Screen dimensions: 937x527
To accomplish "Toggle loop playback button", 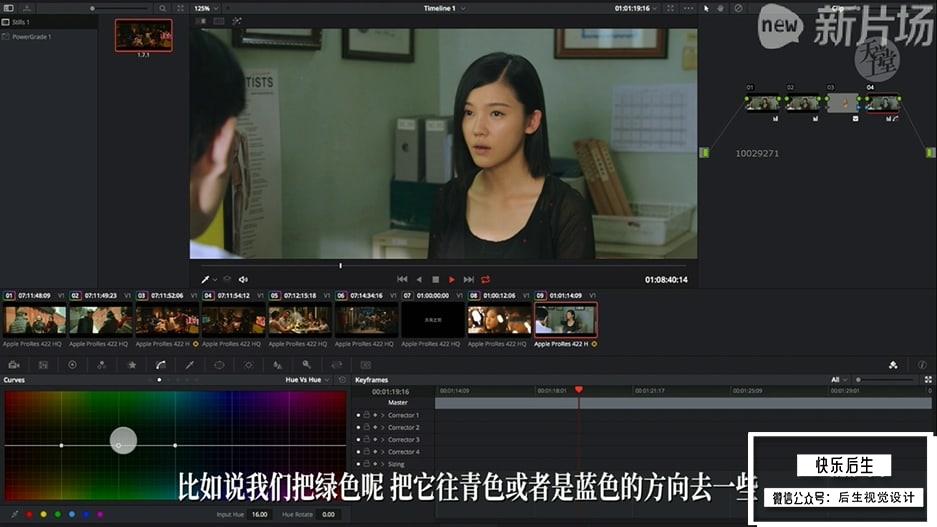I will (486, 279).
